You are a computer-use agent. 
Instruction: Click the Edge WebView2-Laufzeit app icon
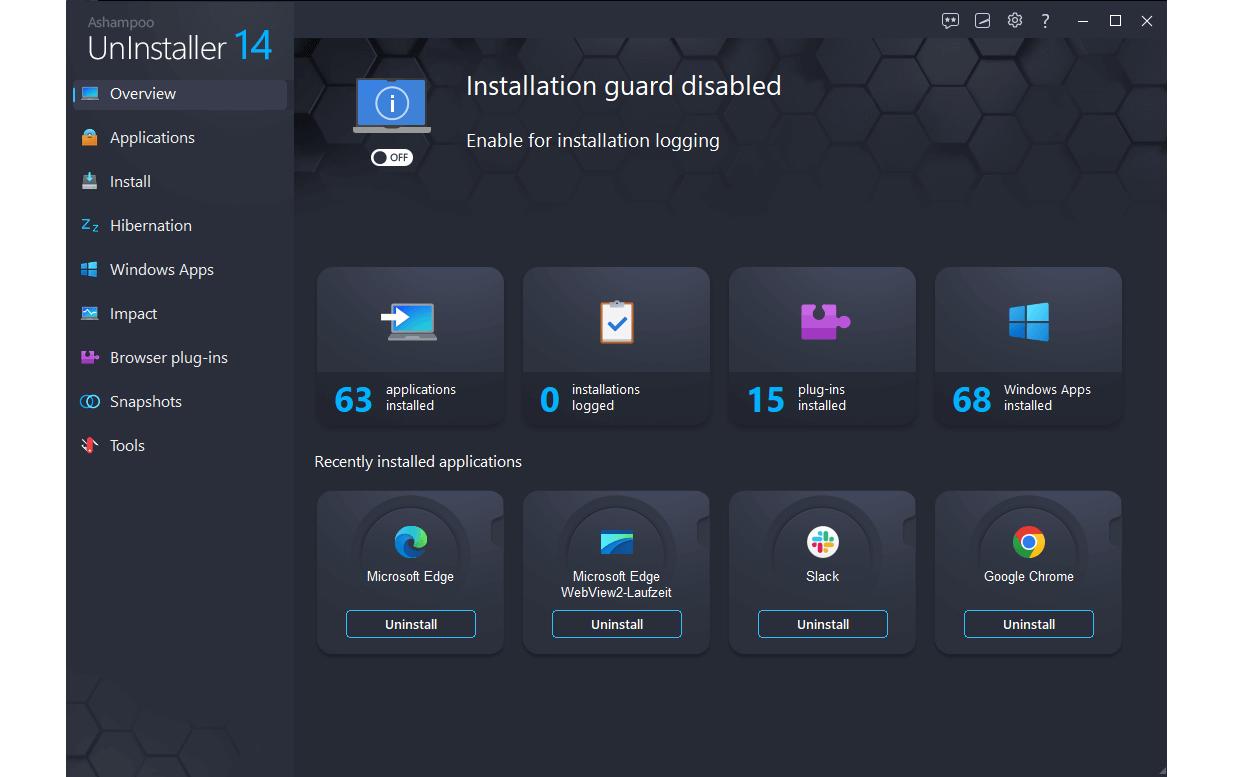[617, 542]
